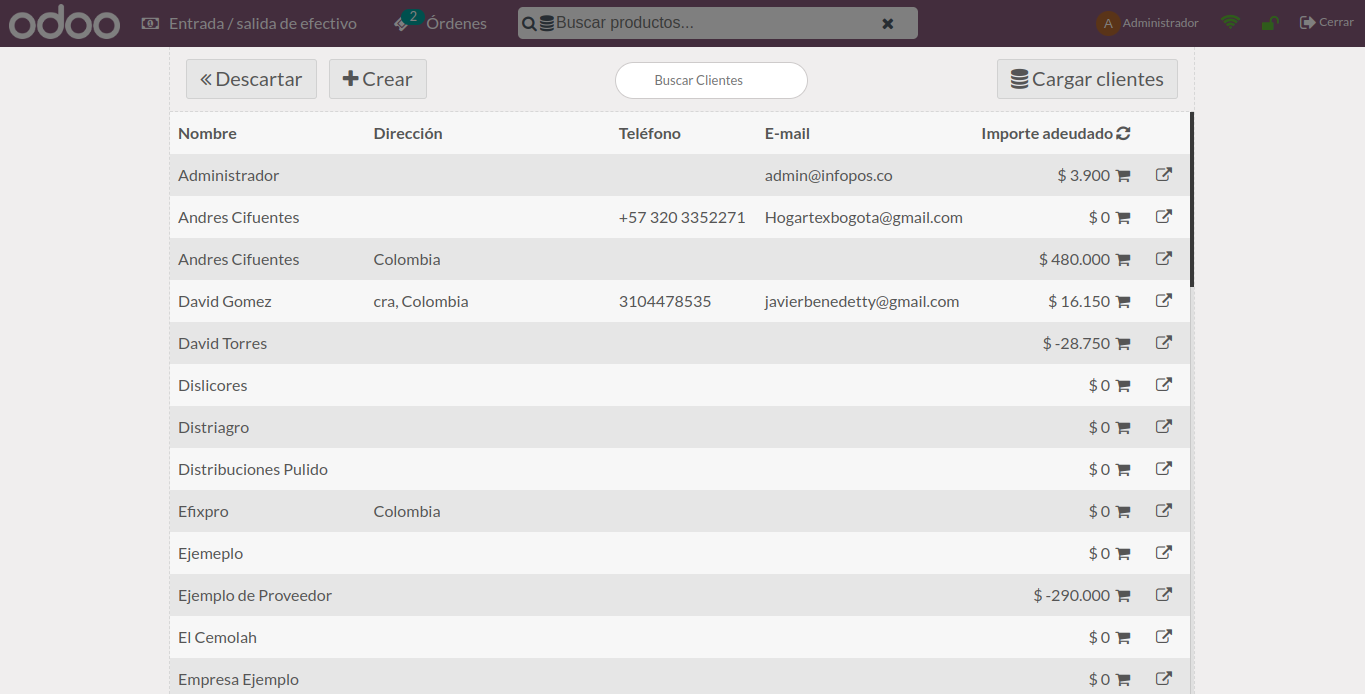Screen dimensions: 1367x694
Task: Click the green Wi-Fi connection status icon
Action: pyautogui.click(x=1230, y=22)
